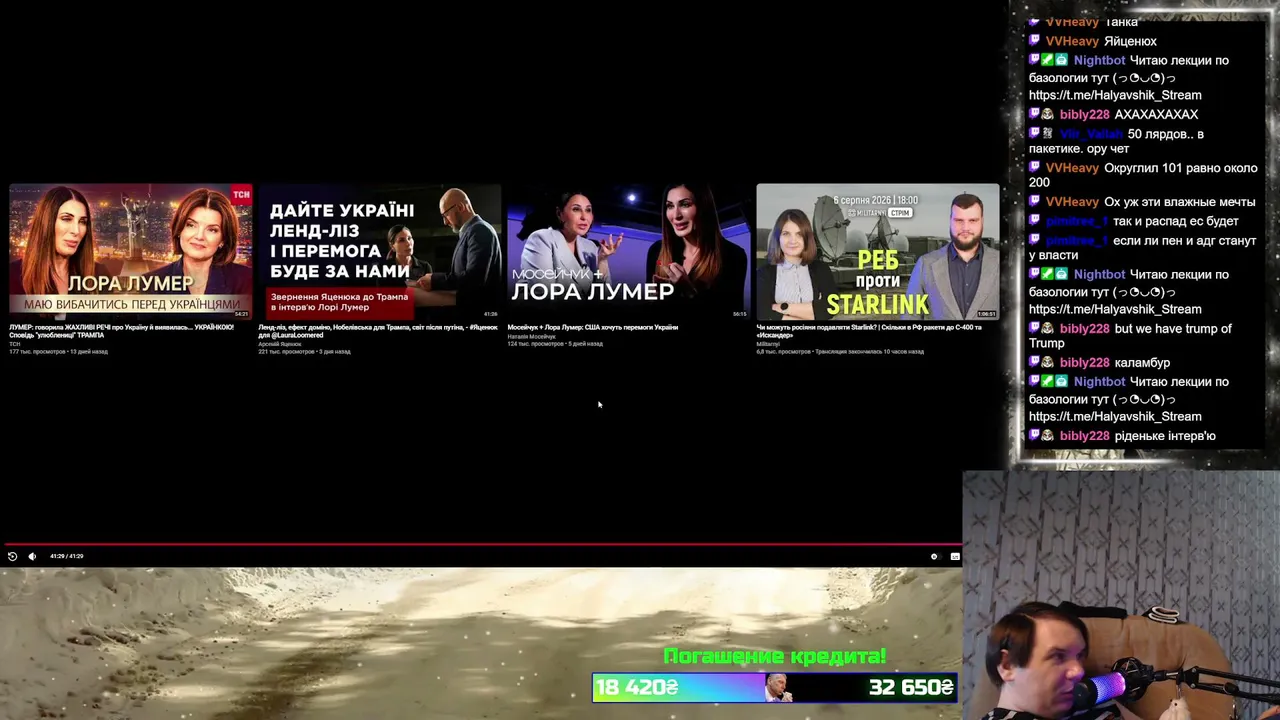This screenshot has width=1280, height=720.
Task: Click bibly228 on 'but we have trump' message
Action: click(x=1084, y=328)
